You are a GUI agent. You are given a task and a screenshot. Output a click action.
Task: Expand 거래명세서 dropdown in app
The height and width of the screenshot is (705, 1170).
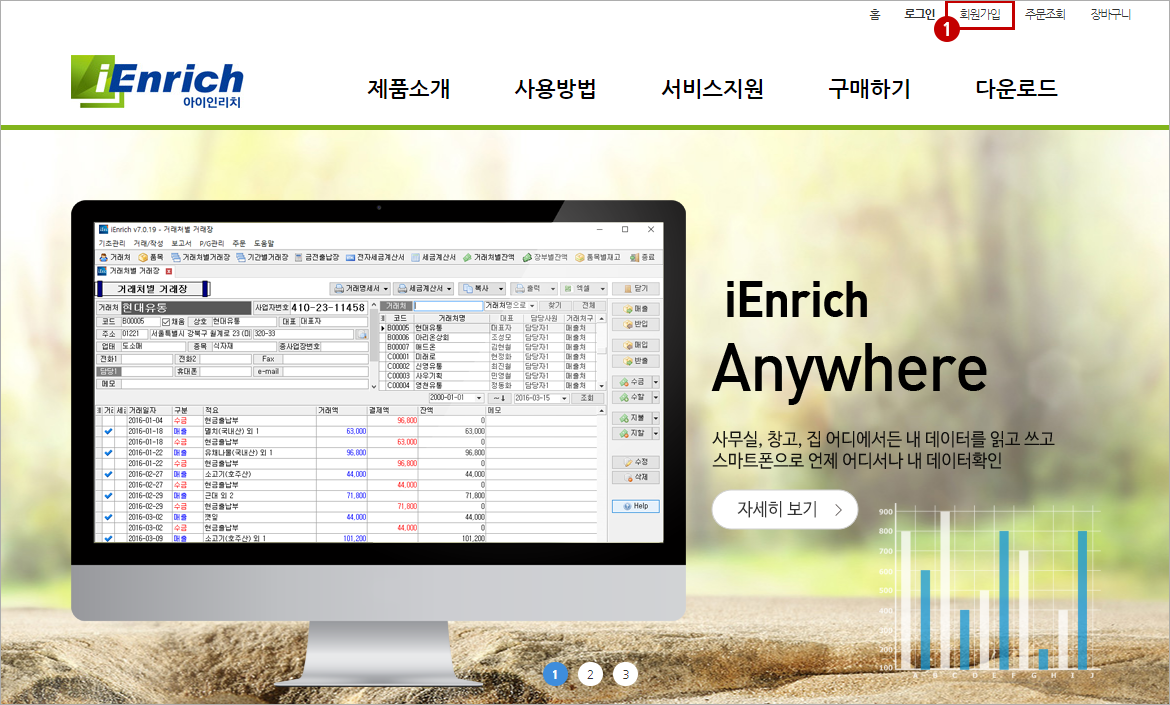tap(386, 289)
